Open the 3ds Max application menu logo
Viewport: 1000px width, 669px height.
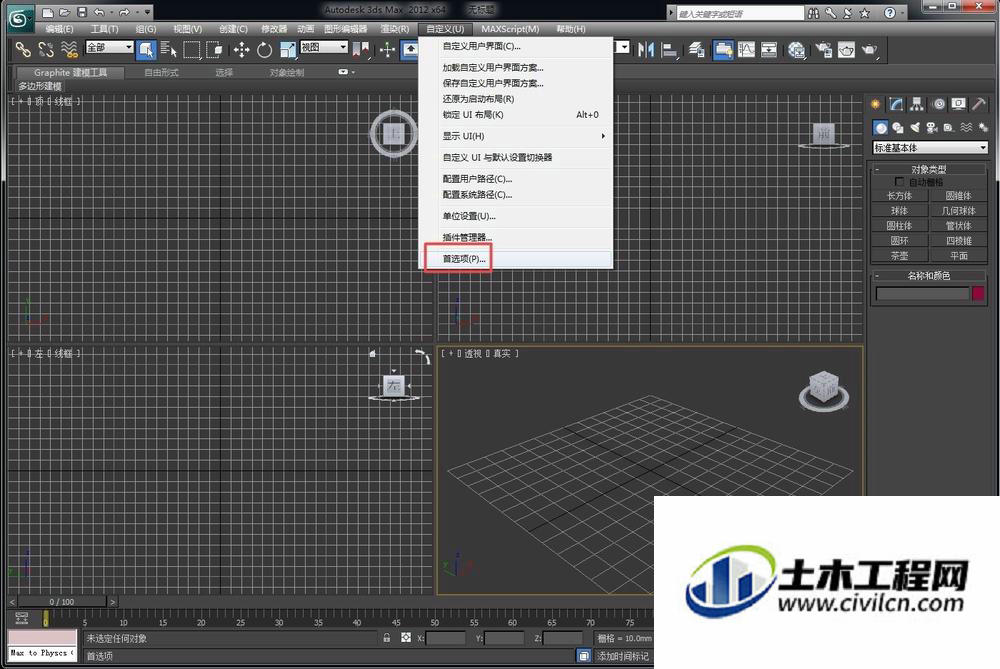pyautogui.click(x=19, y=18)
